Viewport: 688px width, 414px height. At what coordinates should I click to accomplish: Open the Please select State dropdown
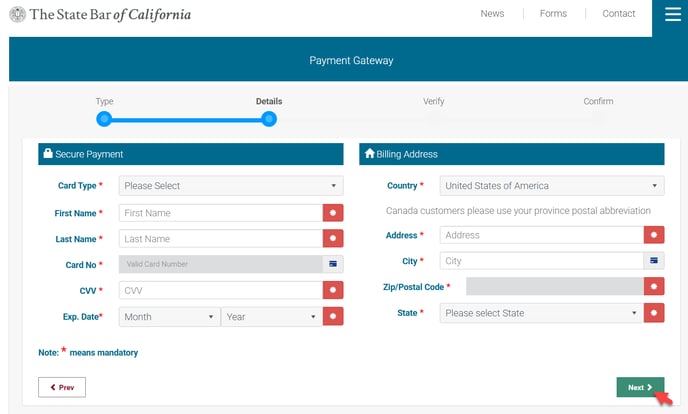541,313
